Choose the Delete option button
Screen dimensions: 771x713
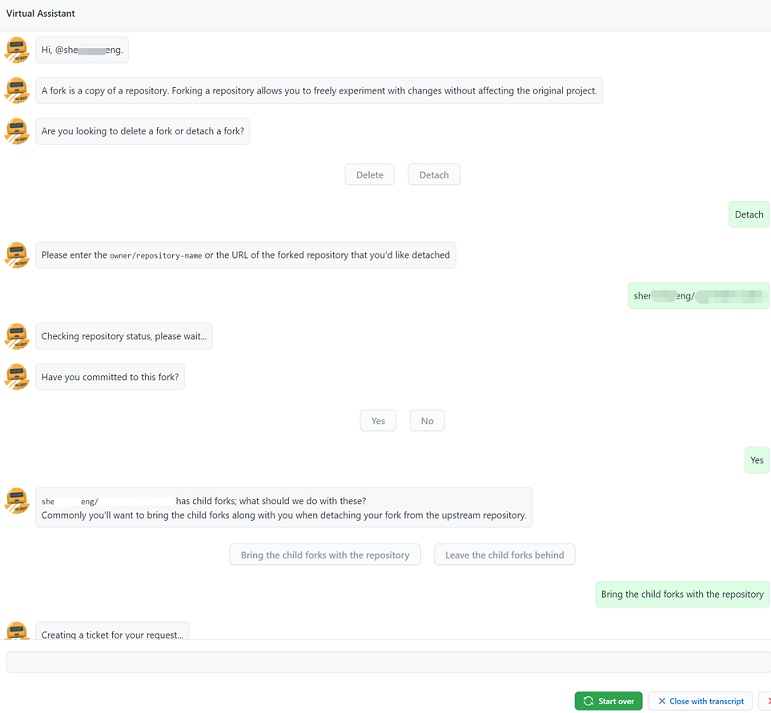370,175
